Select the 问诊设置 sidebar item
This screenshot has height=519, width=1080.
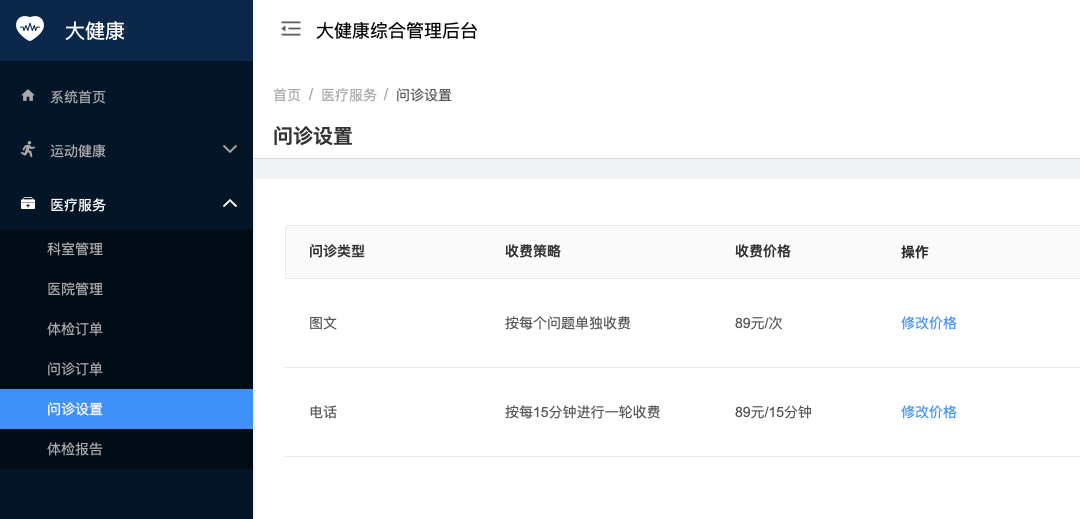pyautogui.click(x=75, y=409)
